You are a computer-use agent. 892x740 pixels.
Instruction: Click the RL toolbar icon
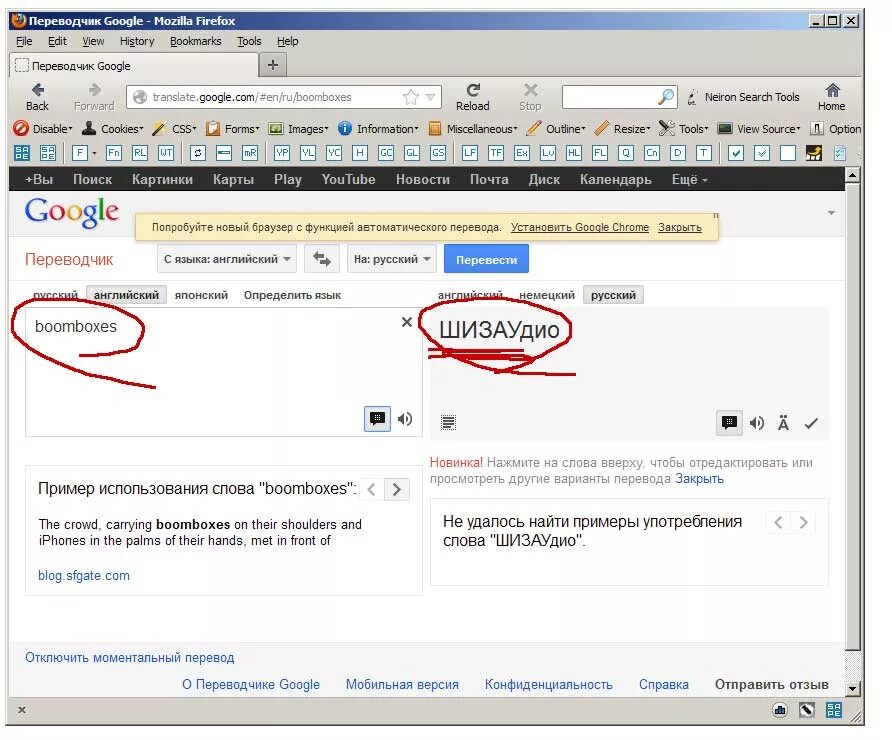140,153
